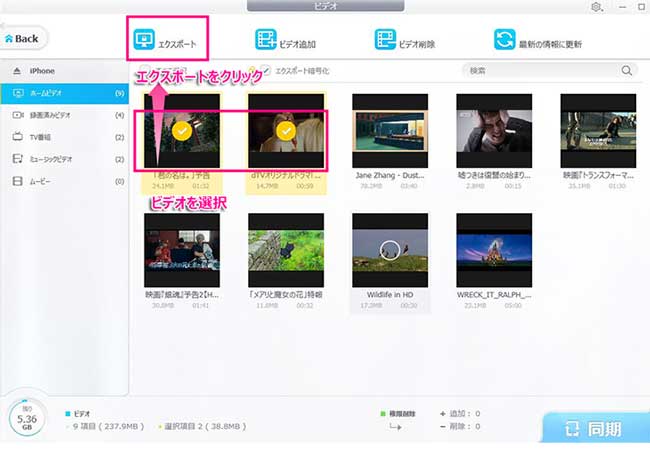Click the Wildlife in HD file name
The image size is (650, 454).
tap(390, 295)
